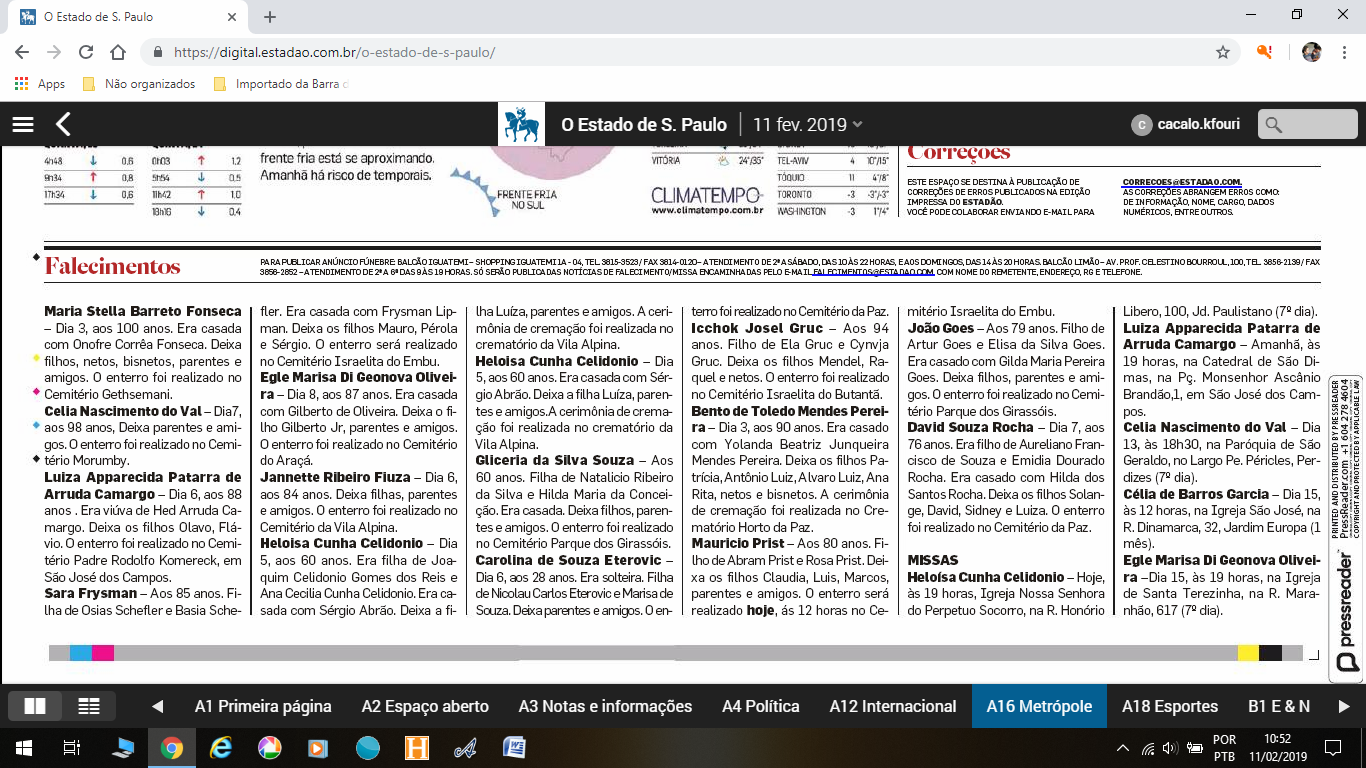Reload the page in Chrome
Image resolution: width=1366 pixels, height=768 pixels.
[x=86, y=52]
